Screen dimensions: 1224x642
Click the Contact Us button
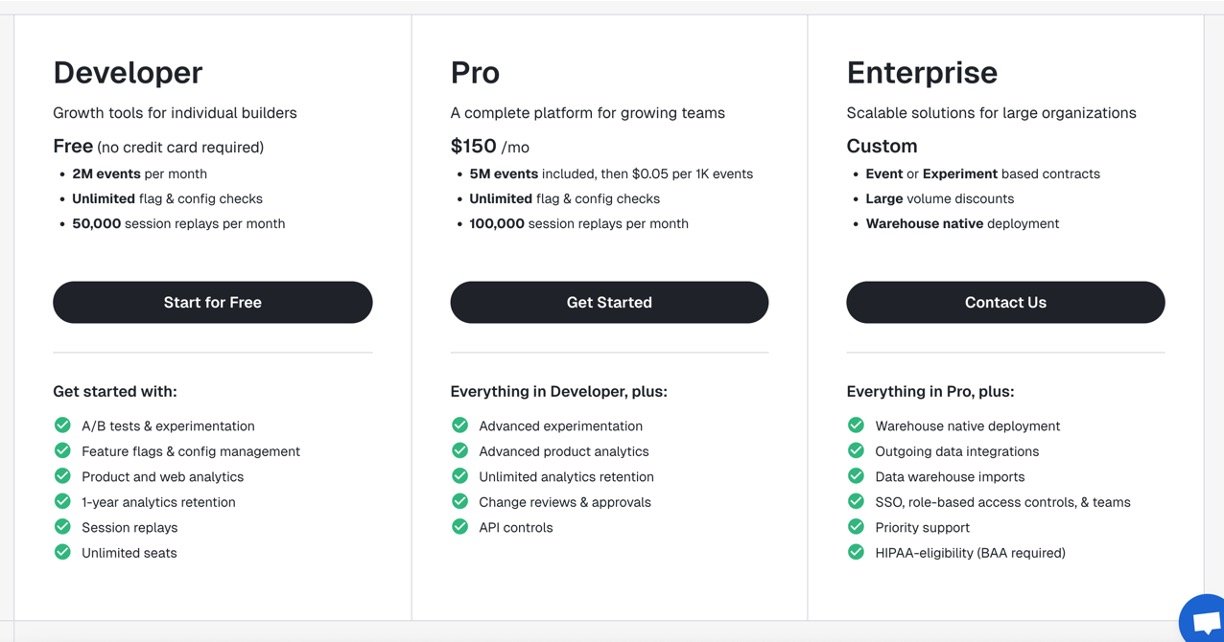click(x=1005, y=302)
